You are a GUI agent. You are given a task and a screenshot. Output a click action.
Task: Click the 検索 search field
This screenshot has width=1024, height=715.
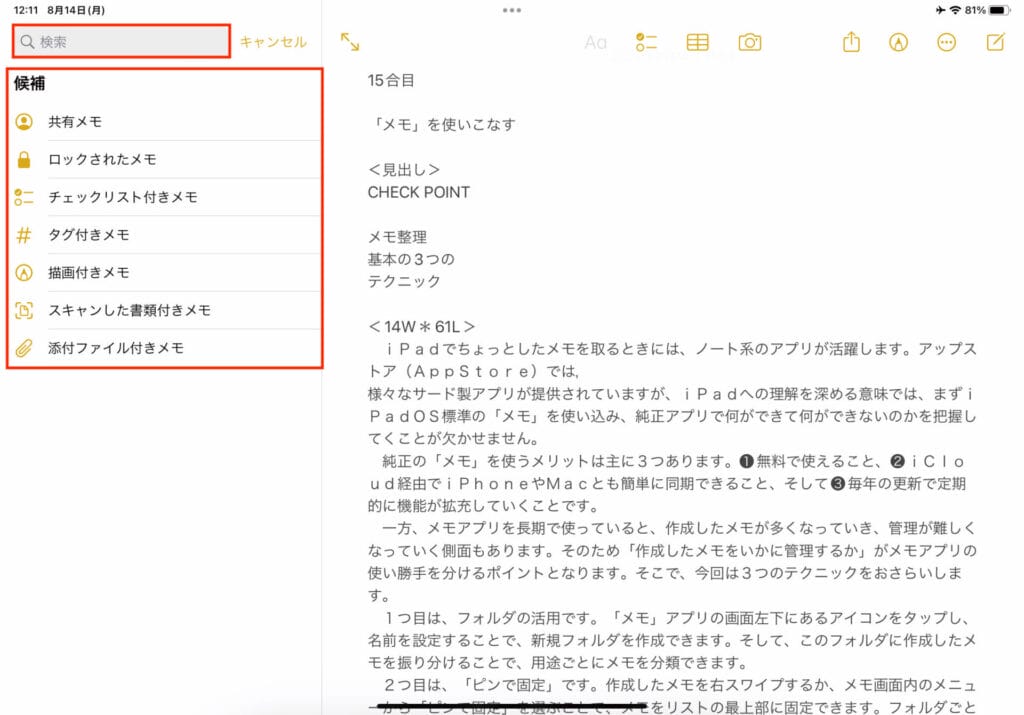pos(122,42)
